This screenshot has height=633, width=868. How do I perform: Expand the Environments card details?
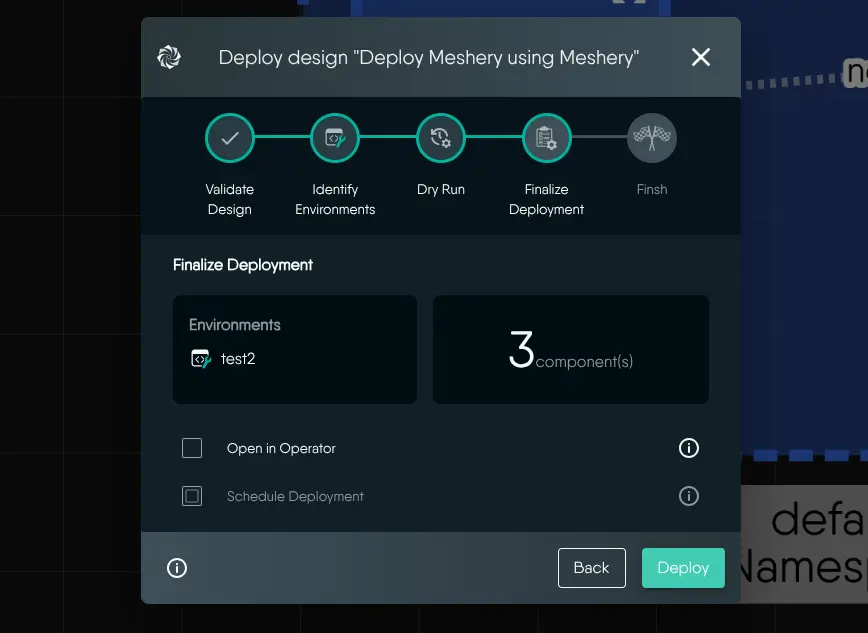point(294,349)
